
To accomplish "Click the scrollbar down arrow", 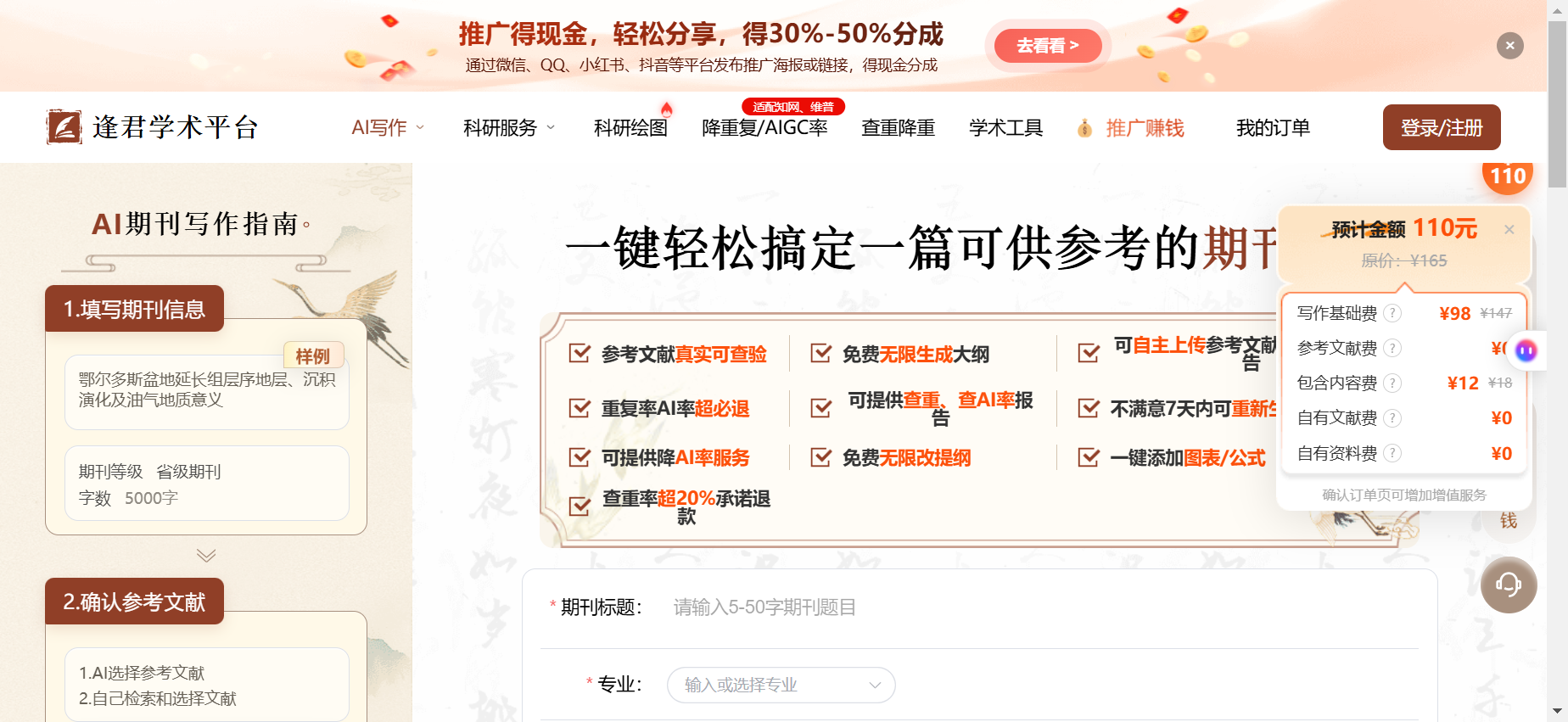I will click(x=1557, y=711).
